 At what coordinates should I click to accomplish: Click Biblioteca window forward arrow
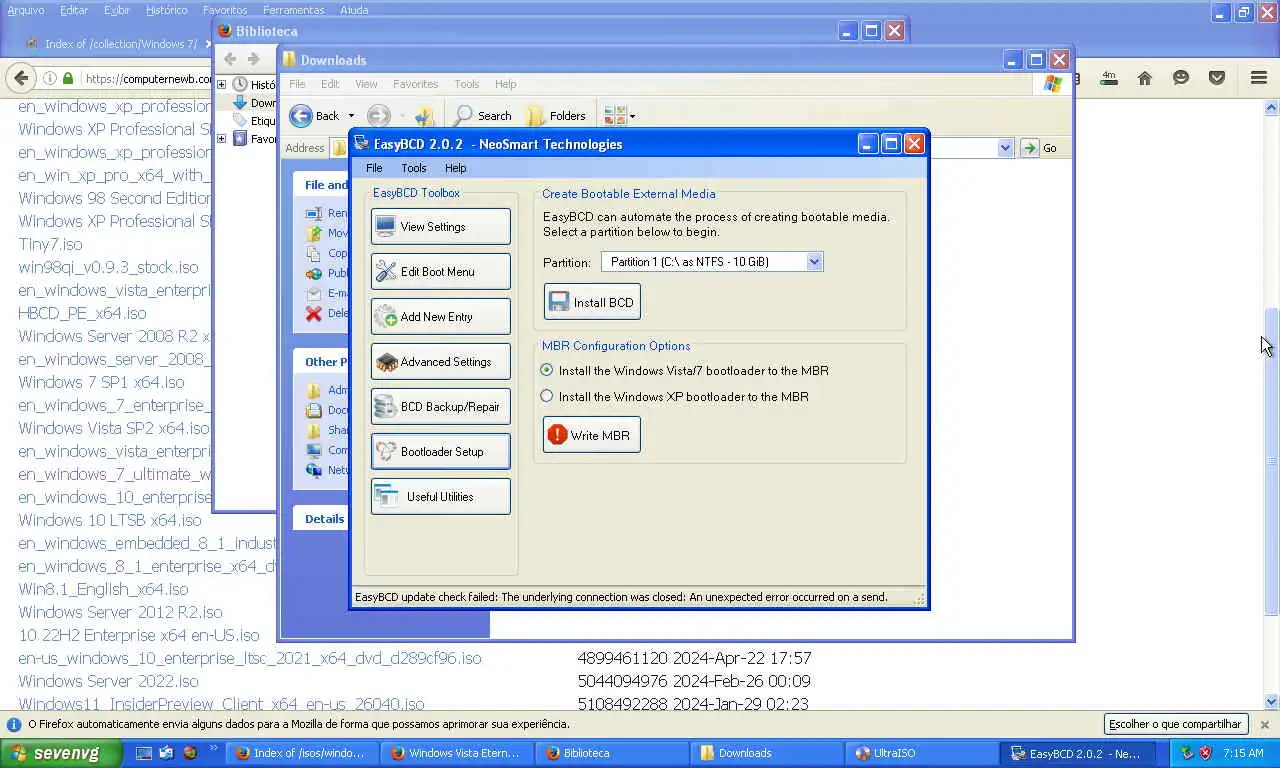(x=254, y=59)
